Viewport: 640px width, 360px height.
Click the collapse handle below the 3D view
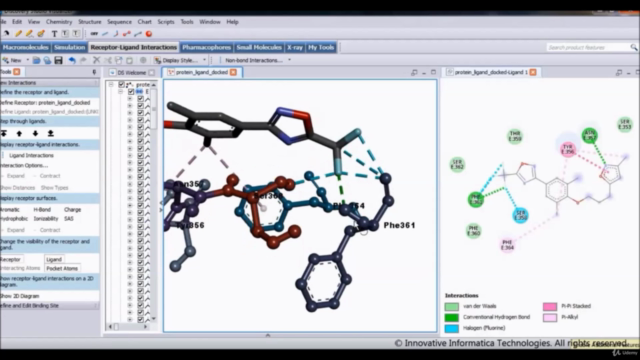(268, 336)
